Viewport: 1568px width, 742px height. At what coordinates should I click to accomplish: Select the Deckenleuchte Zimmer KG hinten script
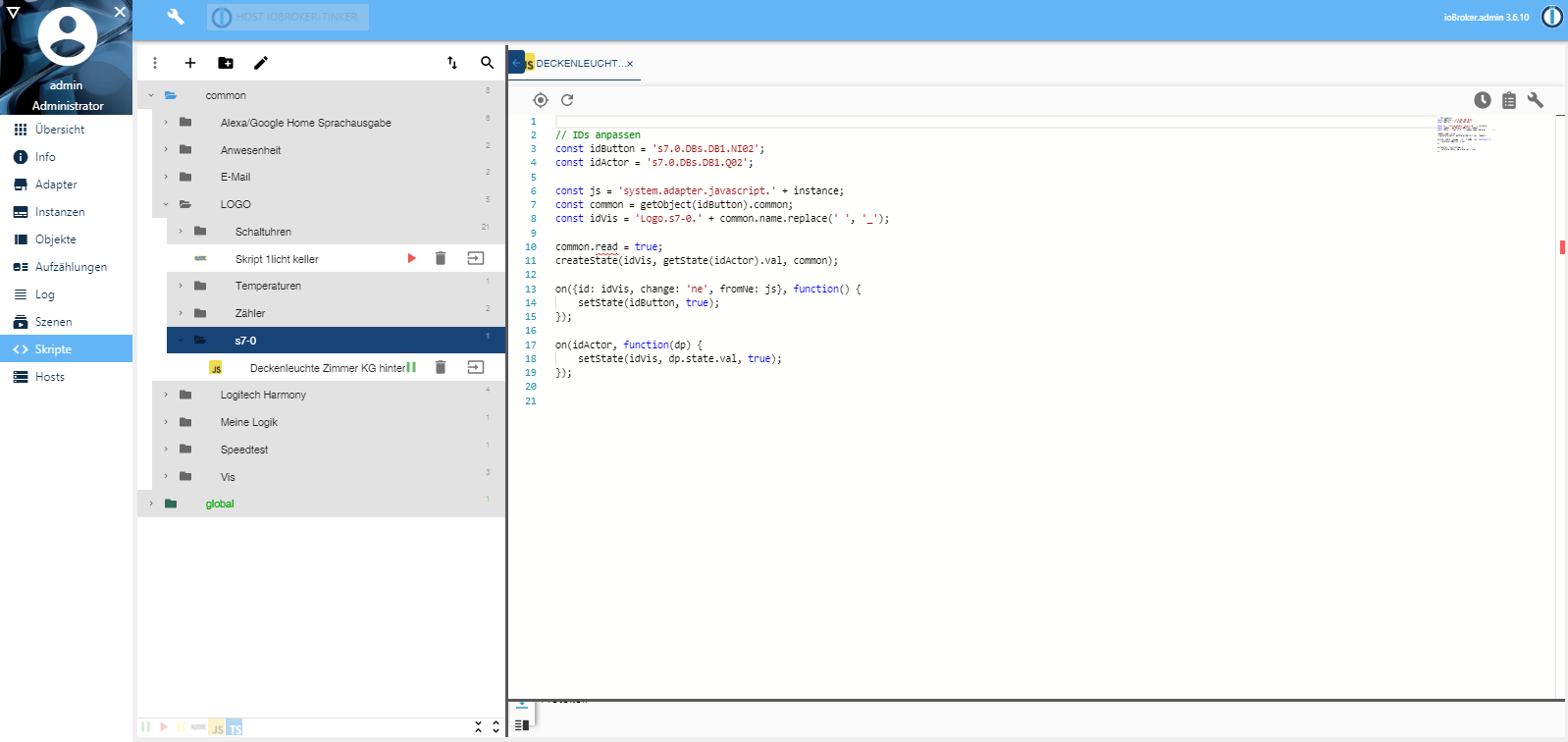point(328,368)
